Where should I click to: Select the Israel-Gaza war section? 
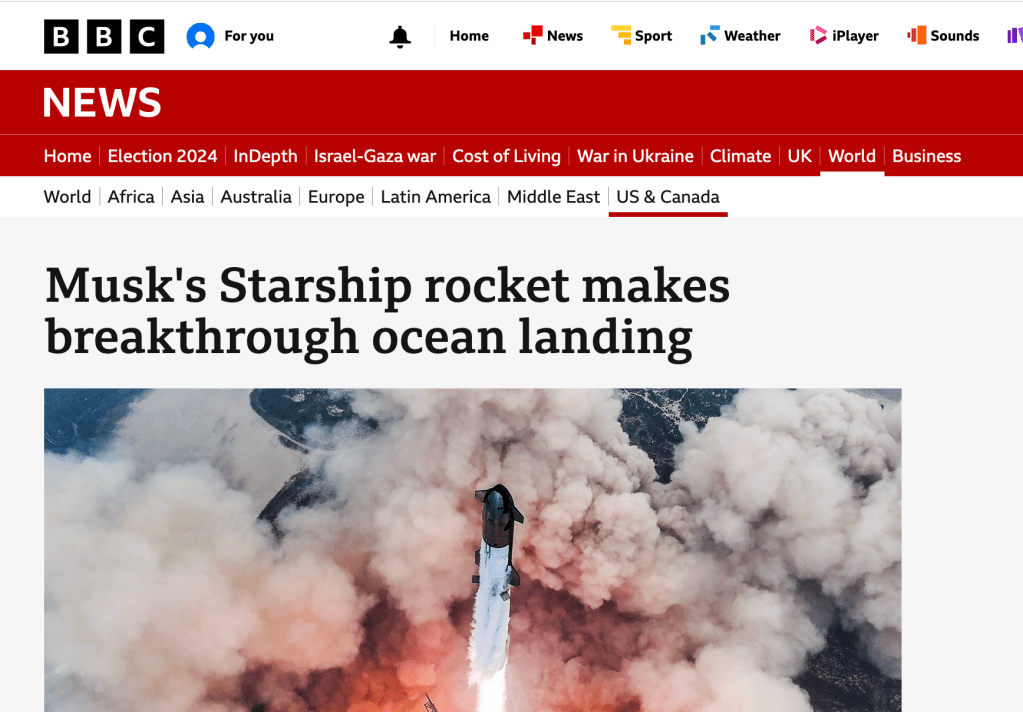(x=374, y=156)
